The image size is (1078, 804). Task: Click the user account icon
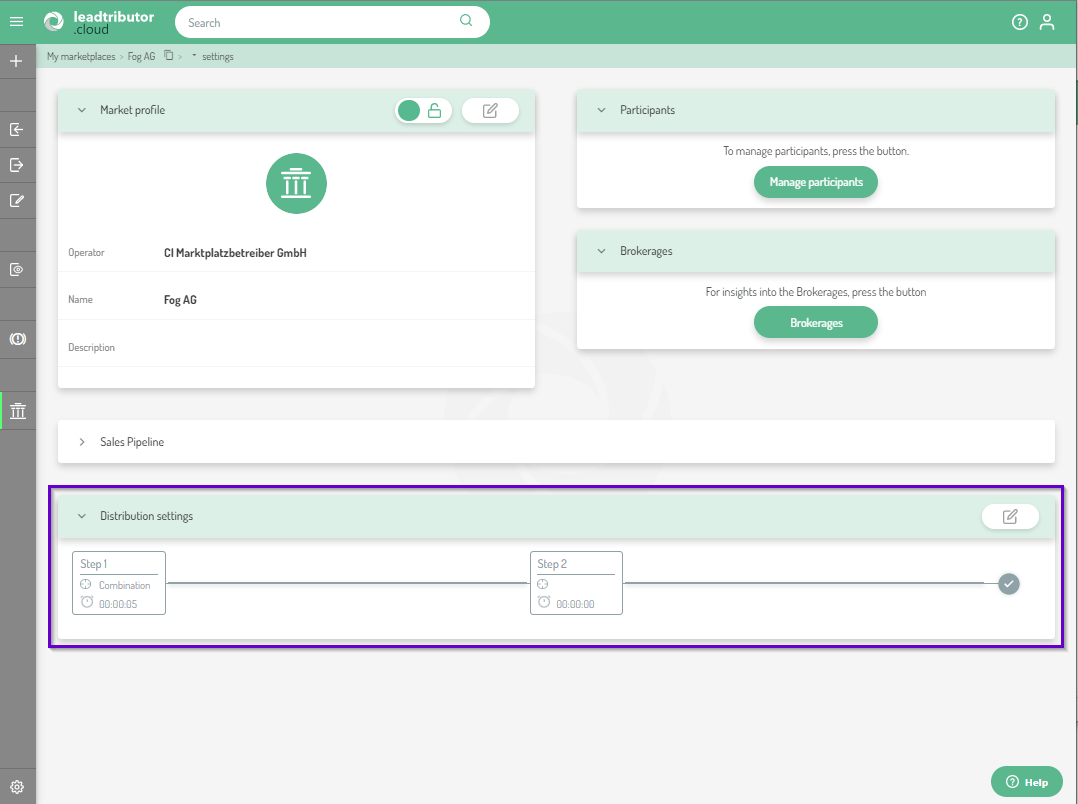[1047, 22]
